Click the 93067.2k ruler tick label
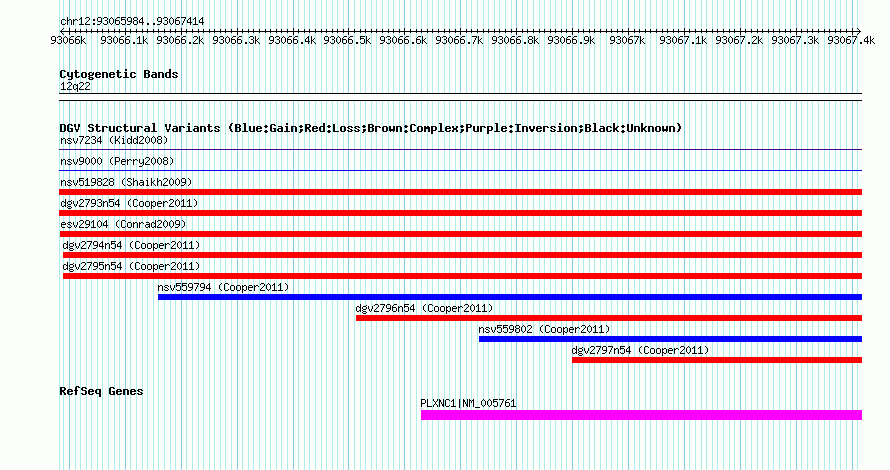This screenshot has width=890, height=470. click(x=739, y=40)
